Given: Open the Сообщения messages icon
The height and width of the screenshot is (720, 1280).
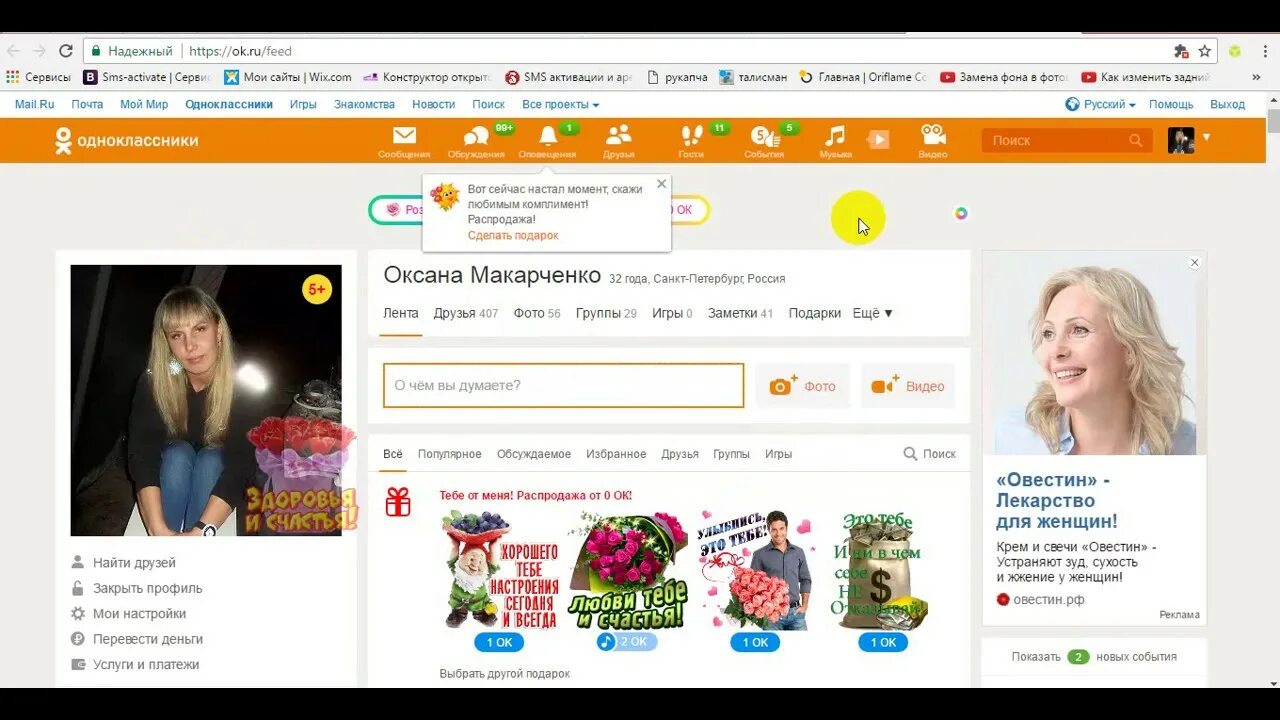Looking at the screenshot, I should (x=404, y=140).
